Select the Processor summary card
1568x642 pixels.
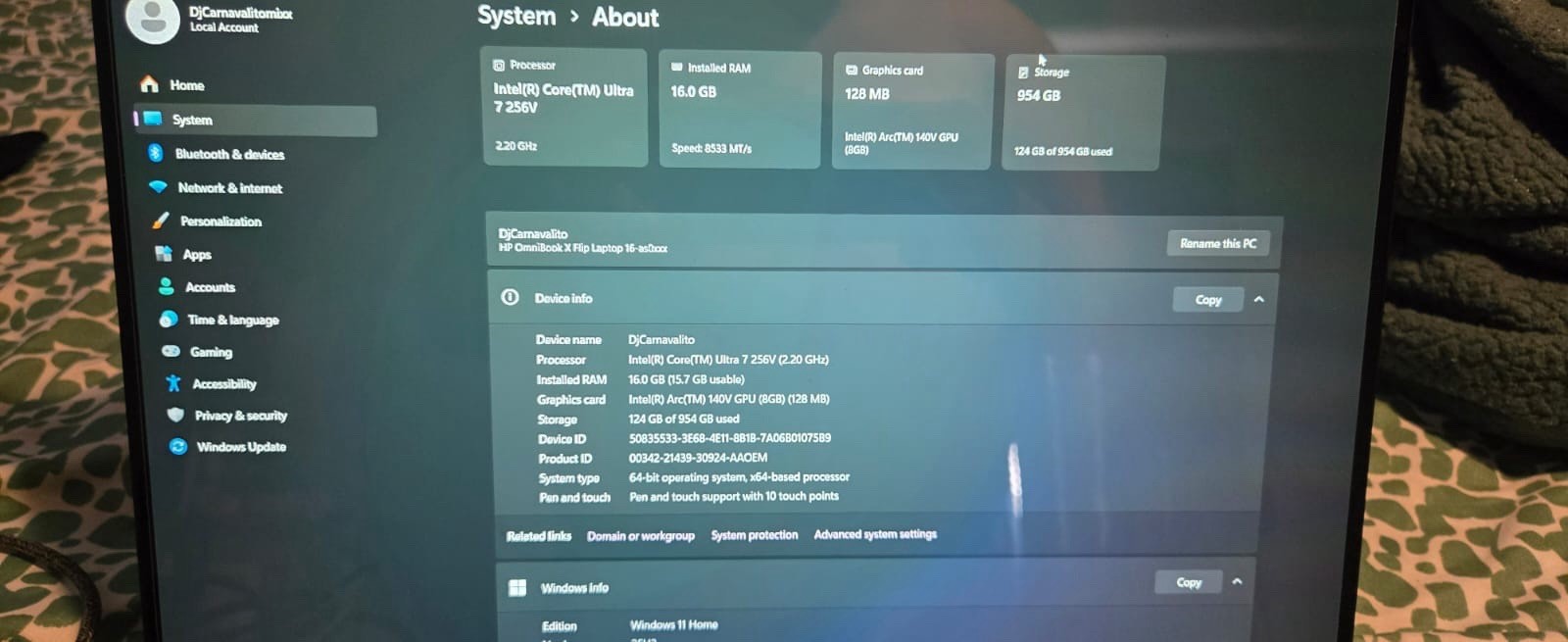click(x=564, y=107)
